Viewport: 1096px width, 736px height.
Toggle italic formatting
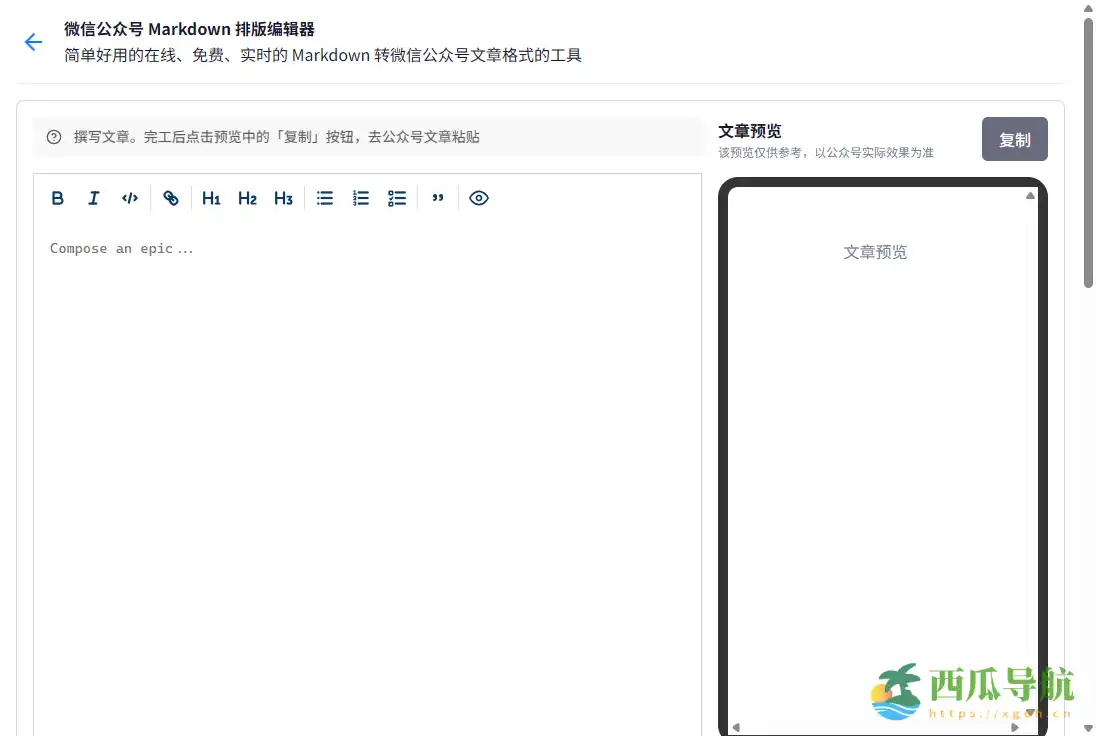[93, 198]
